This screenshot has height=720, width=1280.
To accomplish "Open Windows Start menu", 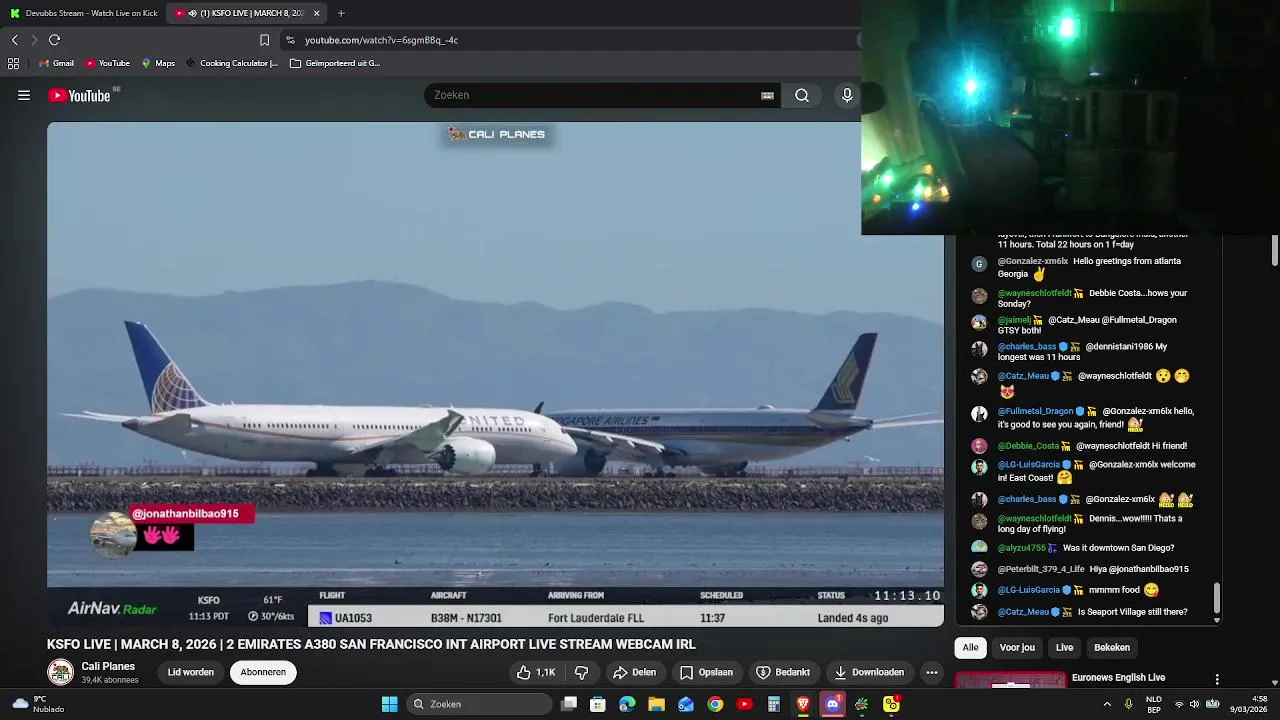I will tap(390, 704).
